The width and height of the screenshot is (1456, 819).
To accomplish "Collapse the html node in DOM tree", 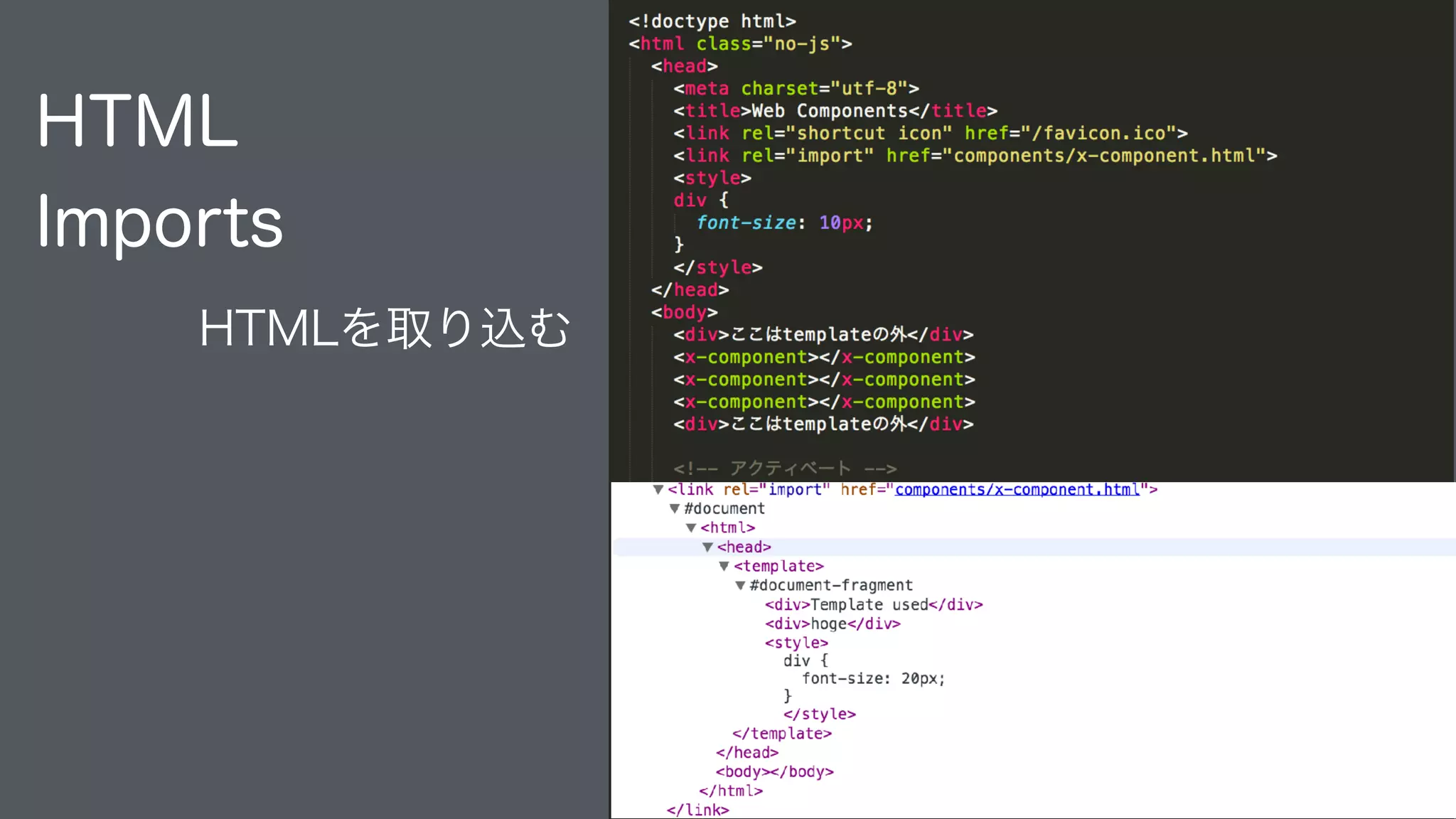I will point(691,528).
